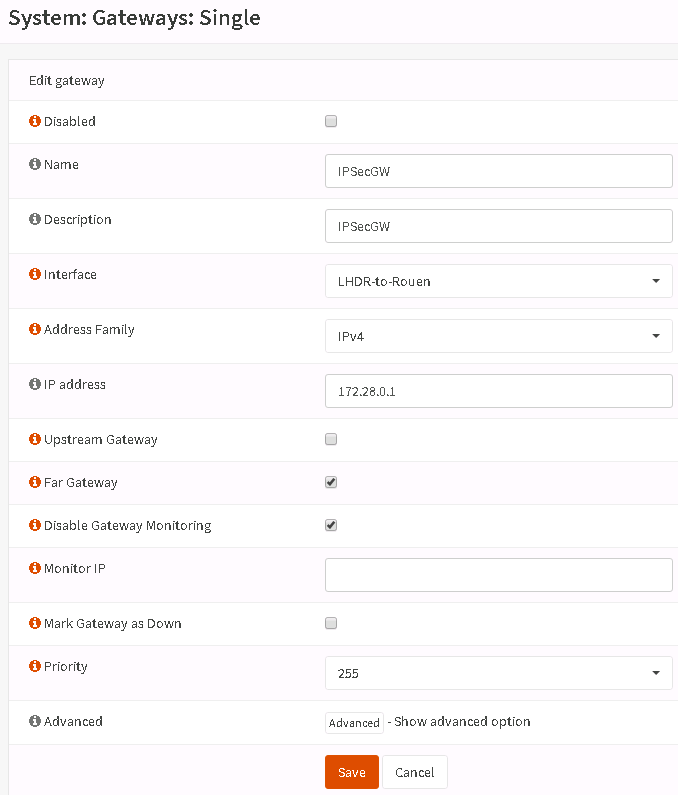Open the Address Family IPv4 dropdown

(498, 336)
